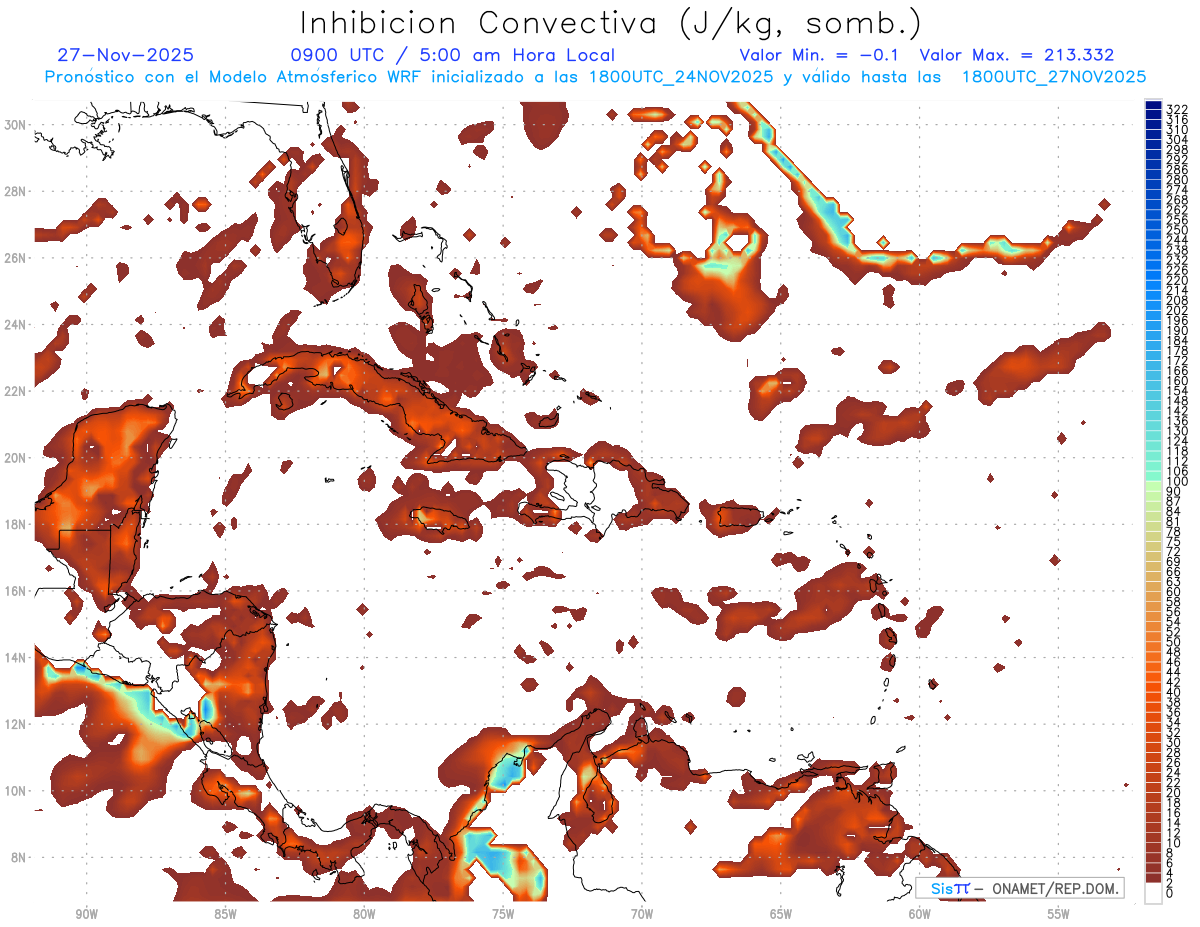Click the latitude label "20N"
This screenshot has height=927, width=1200.
(16, 458)
